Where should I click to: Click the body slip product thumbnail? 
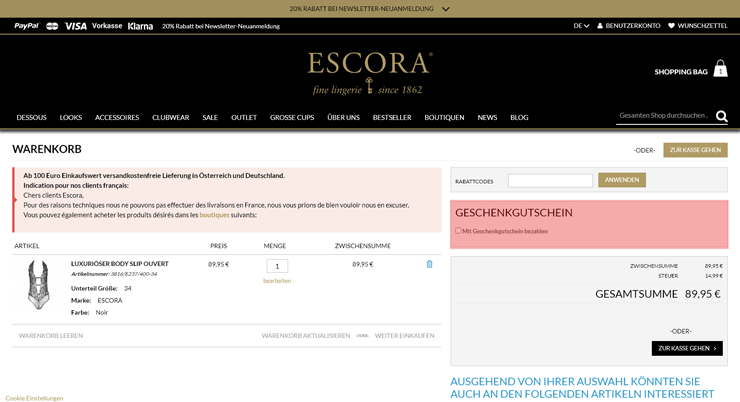[38, 285]
